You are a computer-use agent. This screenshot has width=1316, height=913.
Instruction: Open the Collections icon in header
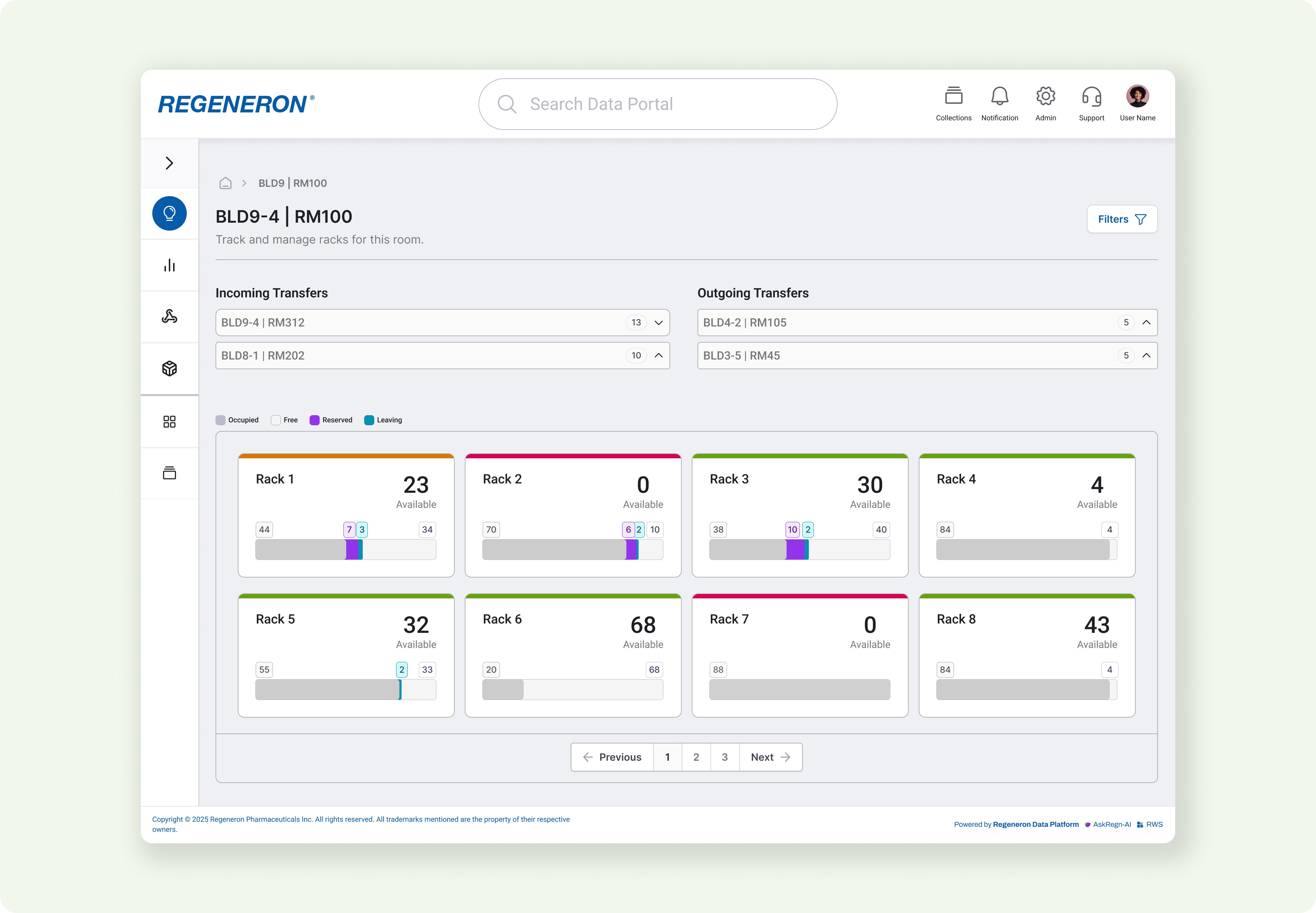[x=953, y=96]
